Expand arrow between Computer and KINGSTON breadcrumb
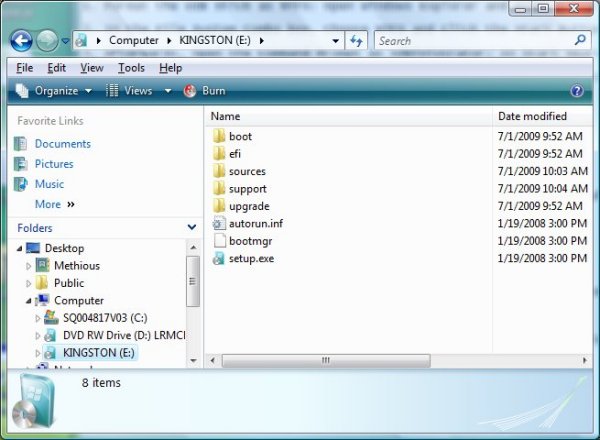Viewport: 600px width, 440px height. click(x=169, y=41)
